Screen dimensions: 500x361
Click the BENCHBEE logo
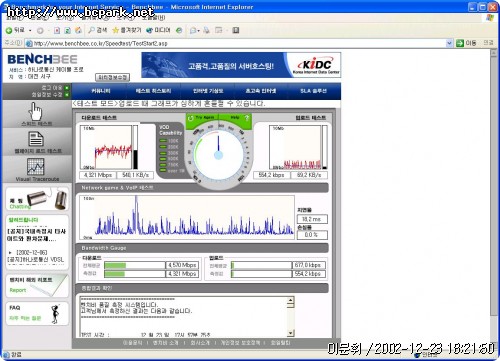pyautogui.click(x=42, y=60)
